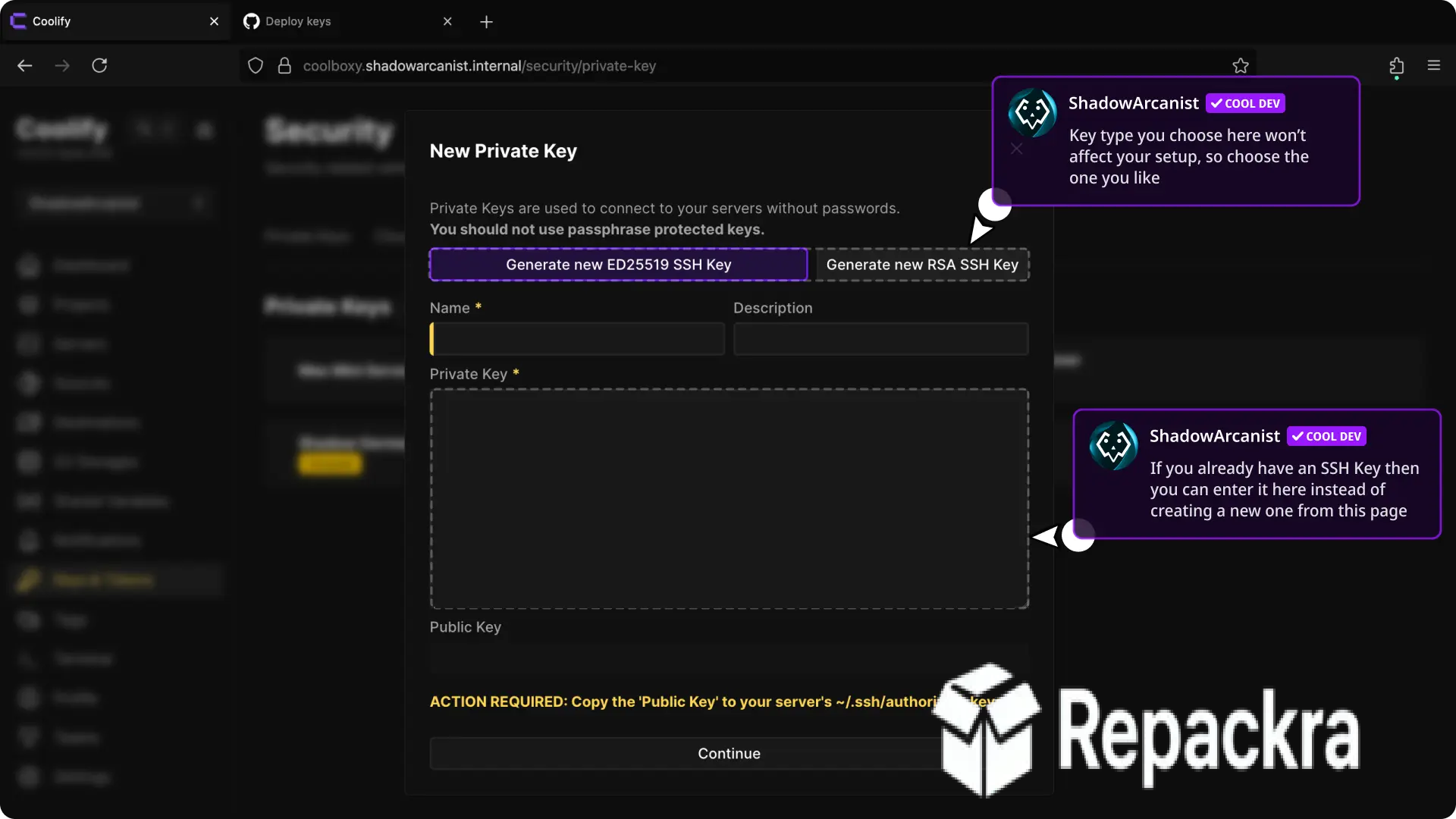This screenshot has width=1456, height=819.
Task: Click the highlighted key icon in sidebar
Action: [x=29, y=580]
